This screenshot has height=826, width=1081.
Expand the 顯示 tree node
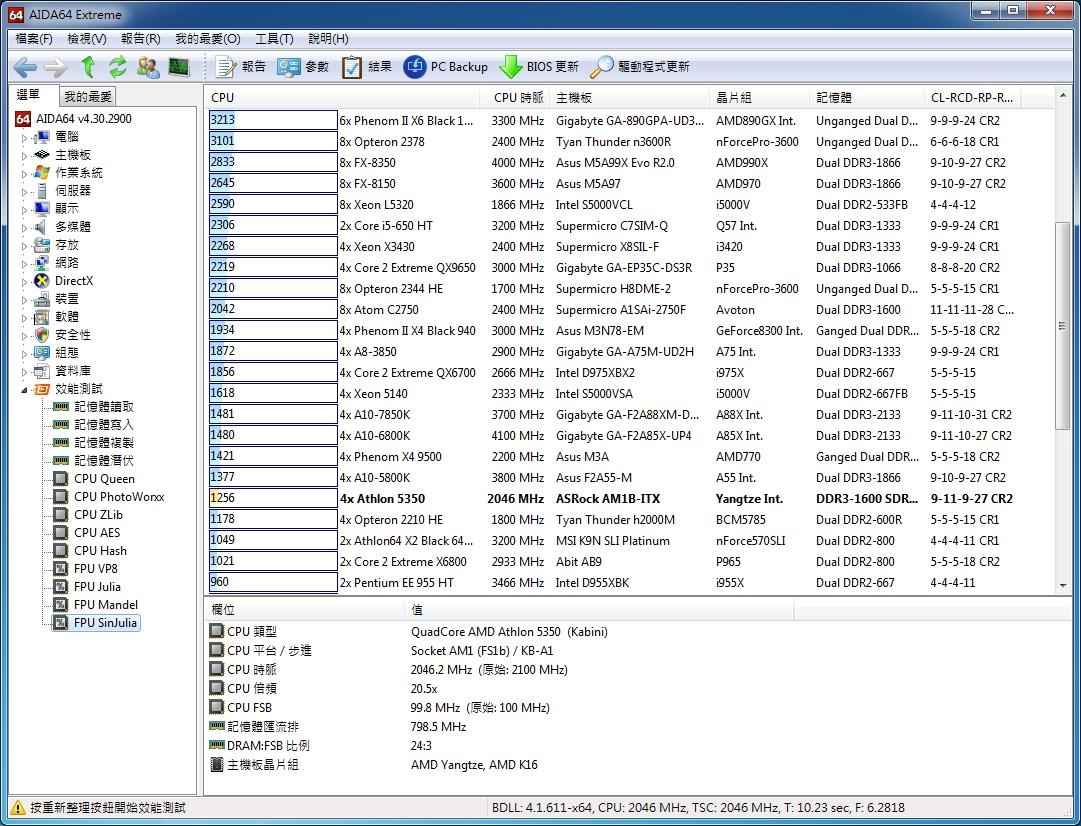[x=25, y=209]
